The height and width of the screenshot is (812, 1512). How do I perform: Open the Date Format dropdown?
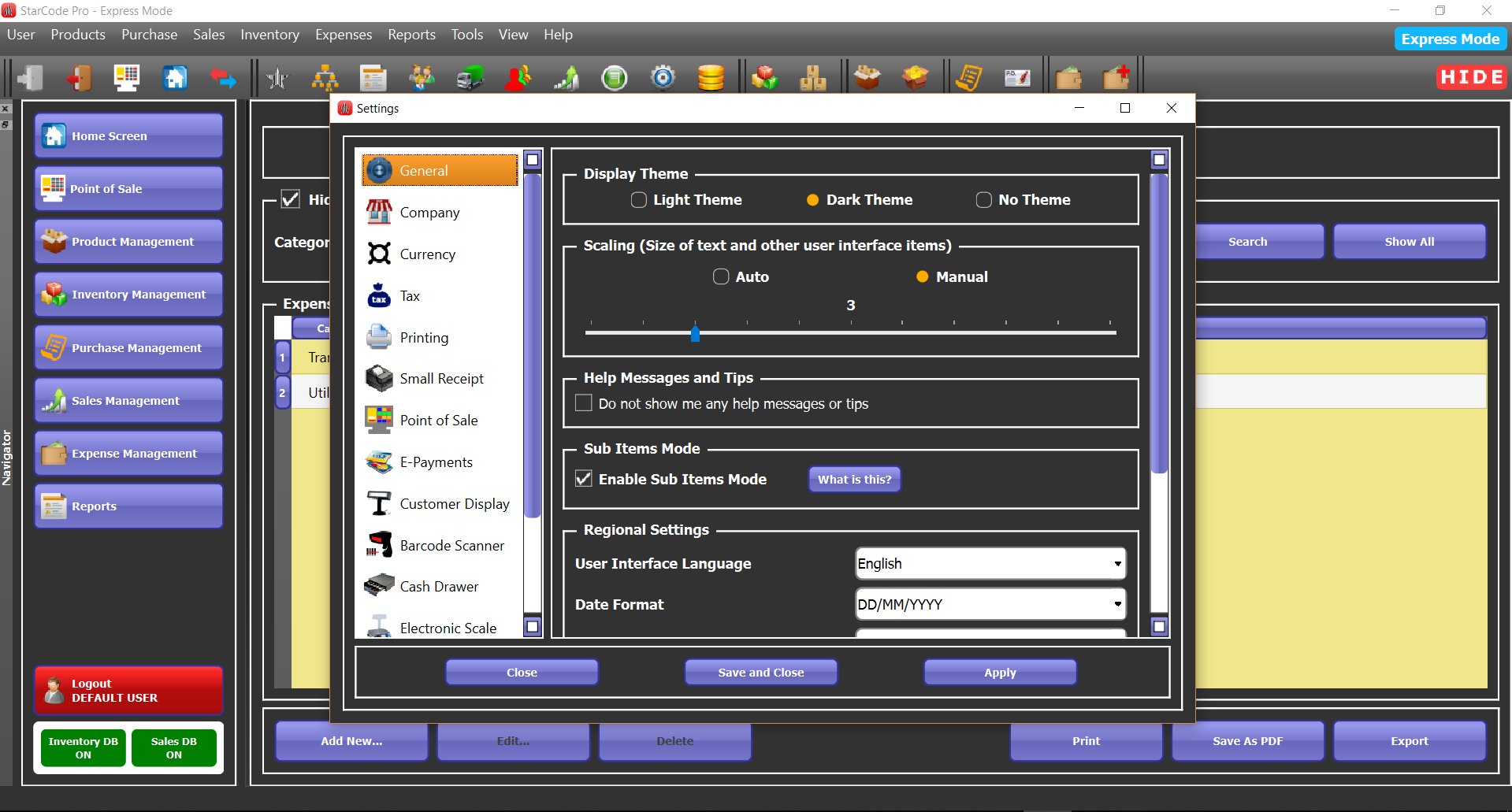point(1116,604)
